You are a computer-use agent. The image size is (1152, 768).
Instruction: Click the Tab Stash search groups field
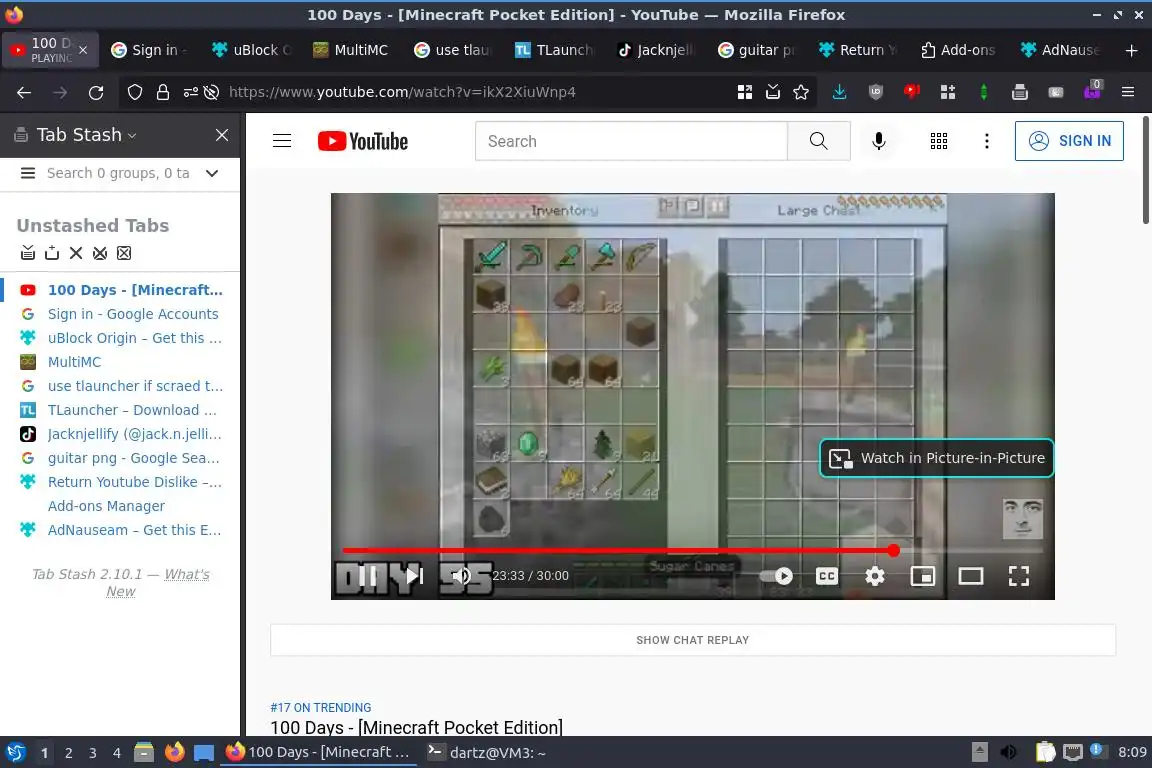coord(118,173)
